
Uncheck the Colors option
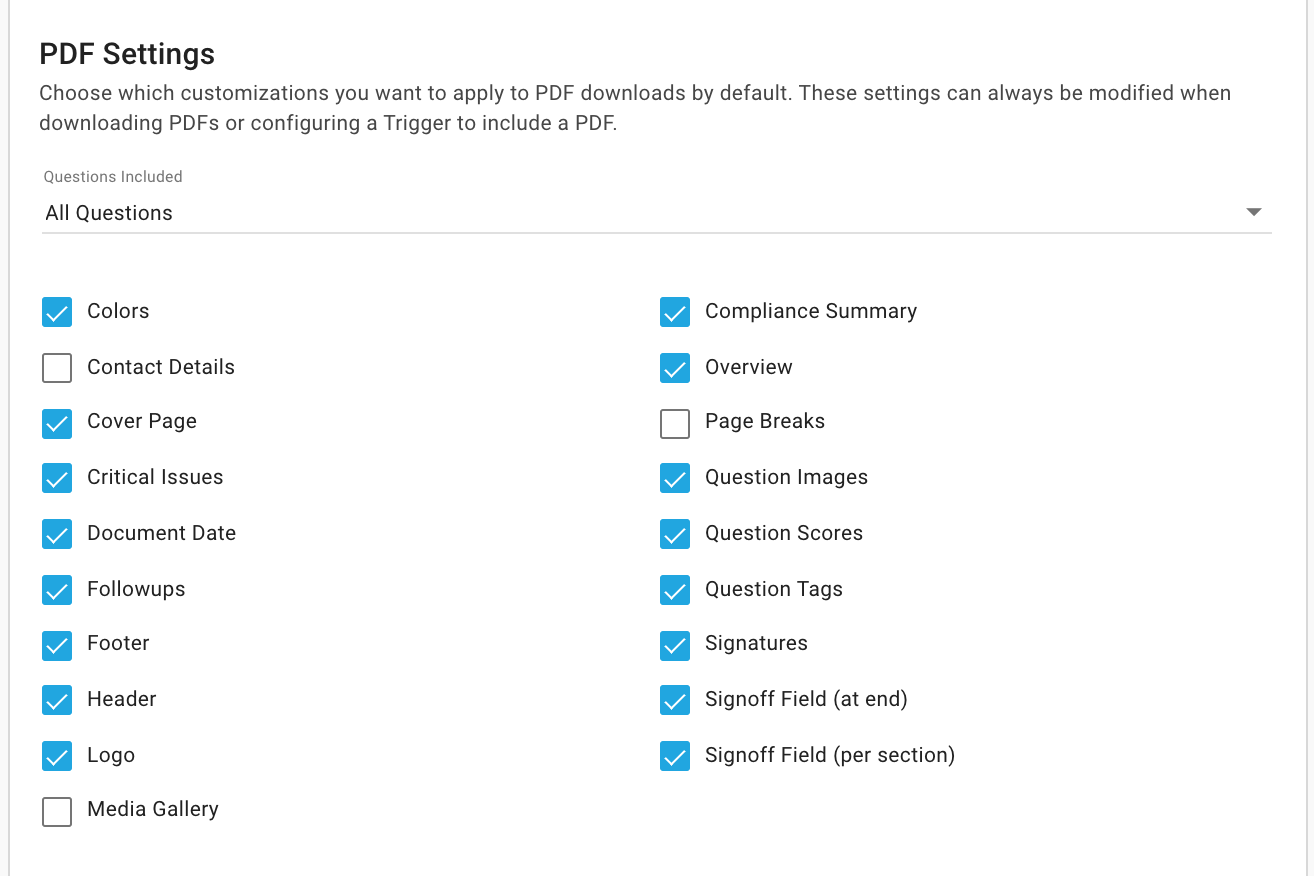[x=57, y=312]
